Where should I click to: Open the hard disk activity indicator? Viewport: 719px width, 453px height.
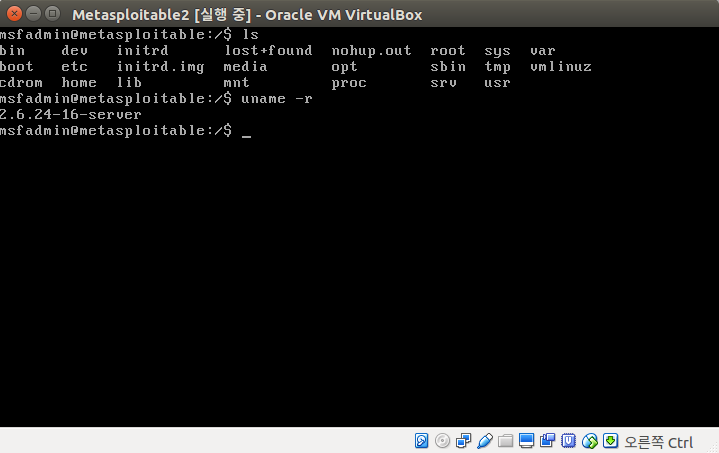click(x=421, y=441)
